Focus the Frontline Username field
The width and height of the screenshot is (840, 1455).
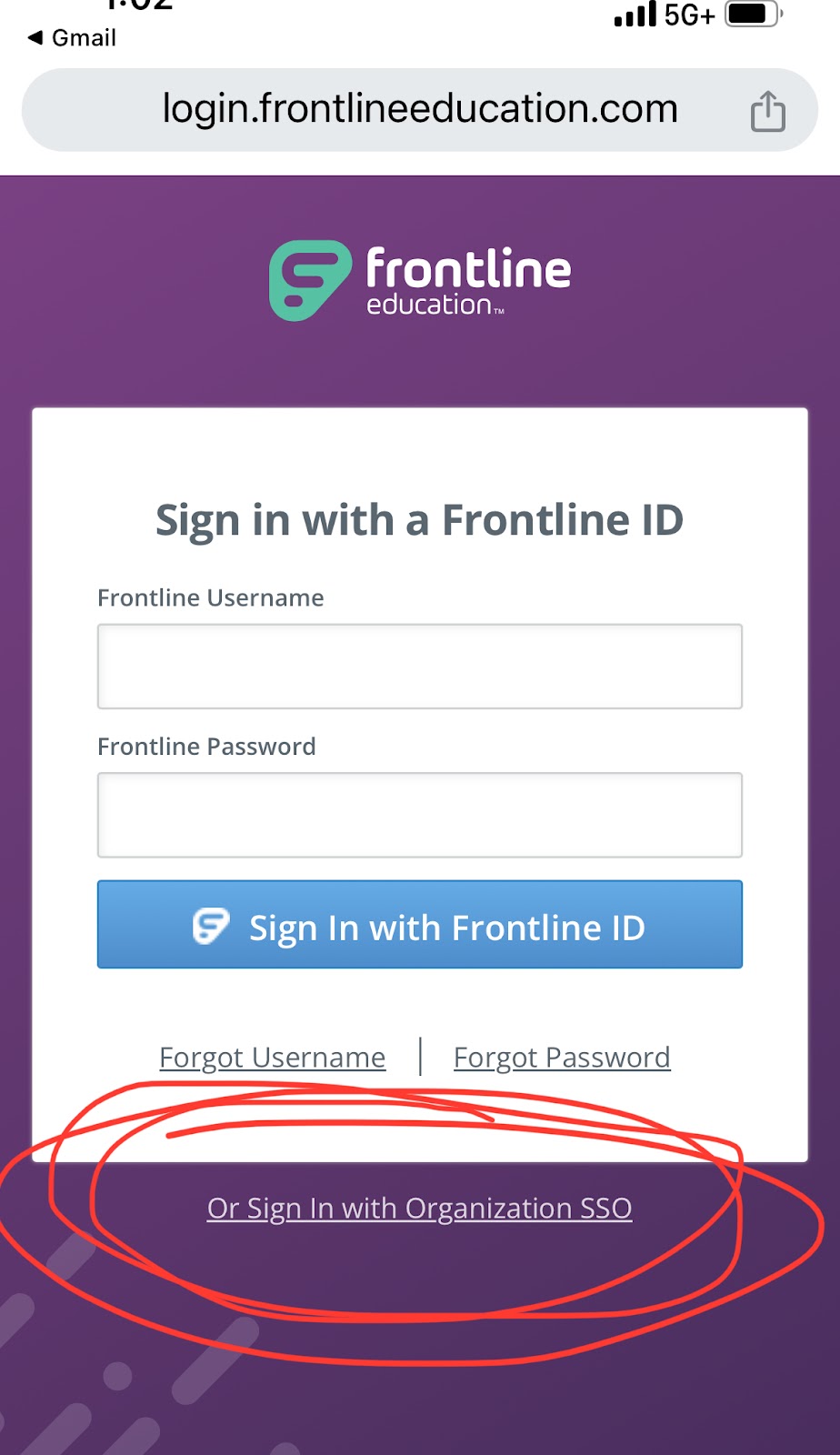(x=420, y=667)
